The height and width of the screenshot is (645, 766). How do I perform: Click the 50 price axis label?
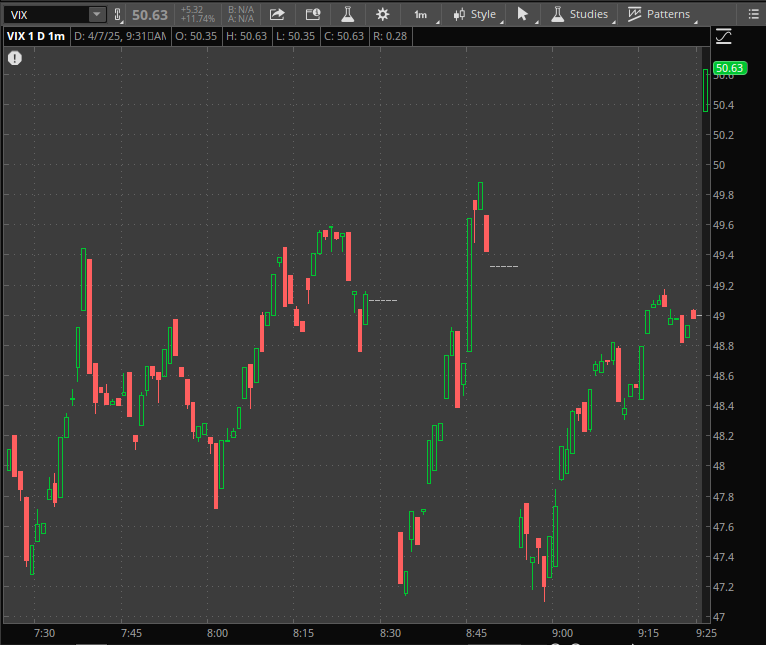[x=719, y=165]
